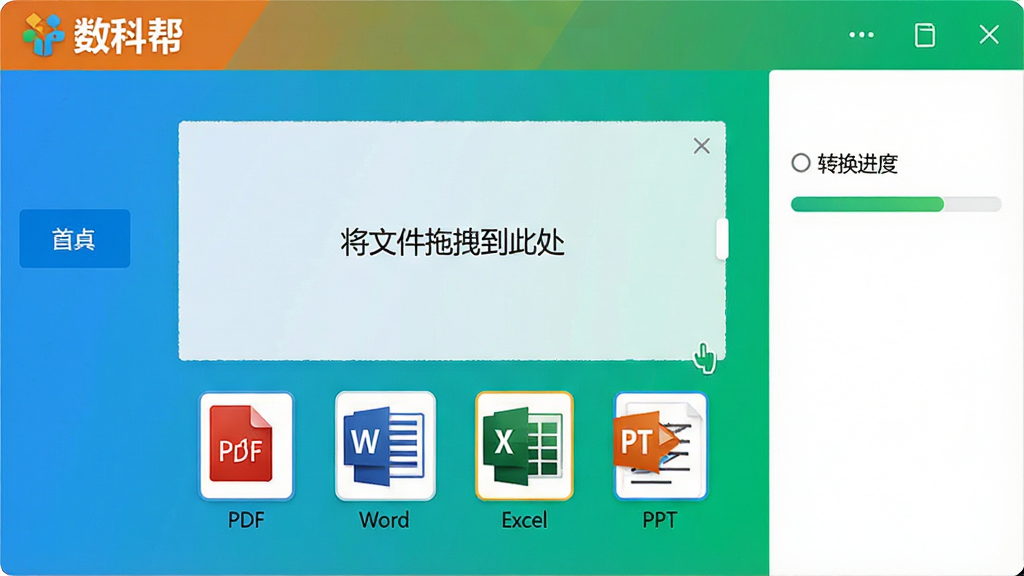The image size is (1024, 576).
Task: Click the 将文件拖拽到此处 drop area
Action: (x=452, y=241)
